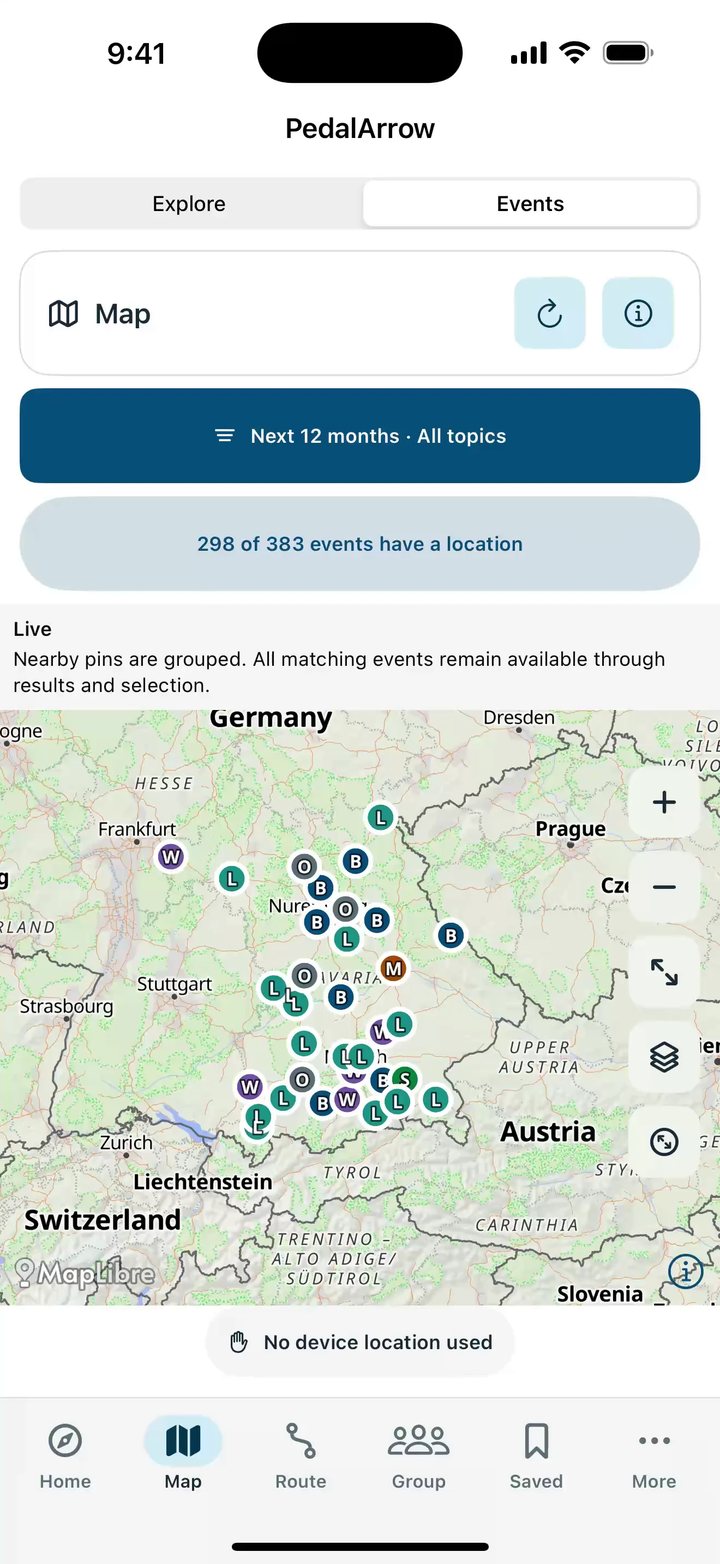Open the More tab

click(654, 1456)
